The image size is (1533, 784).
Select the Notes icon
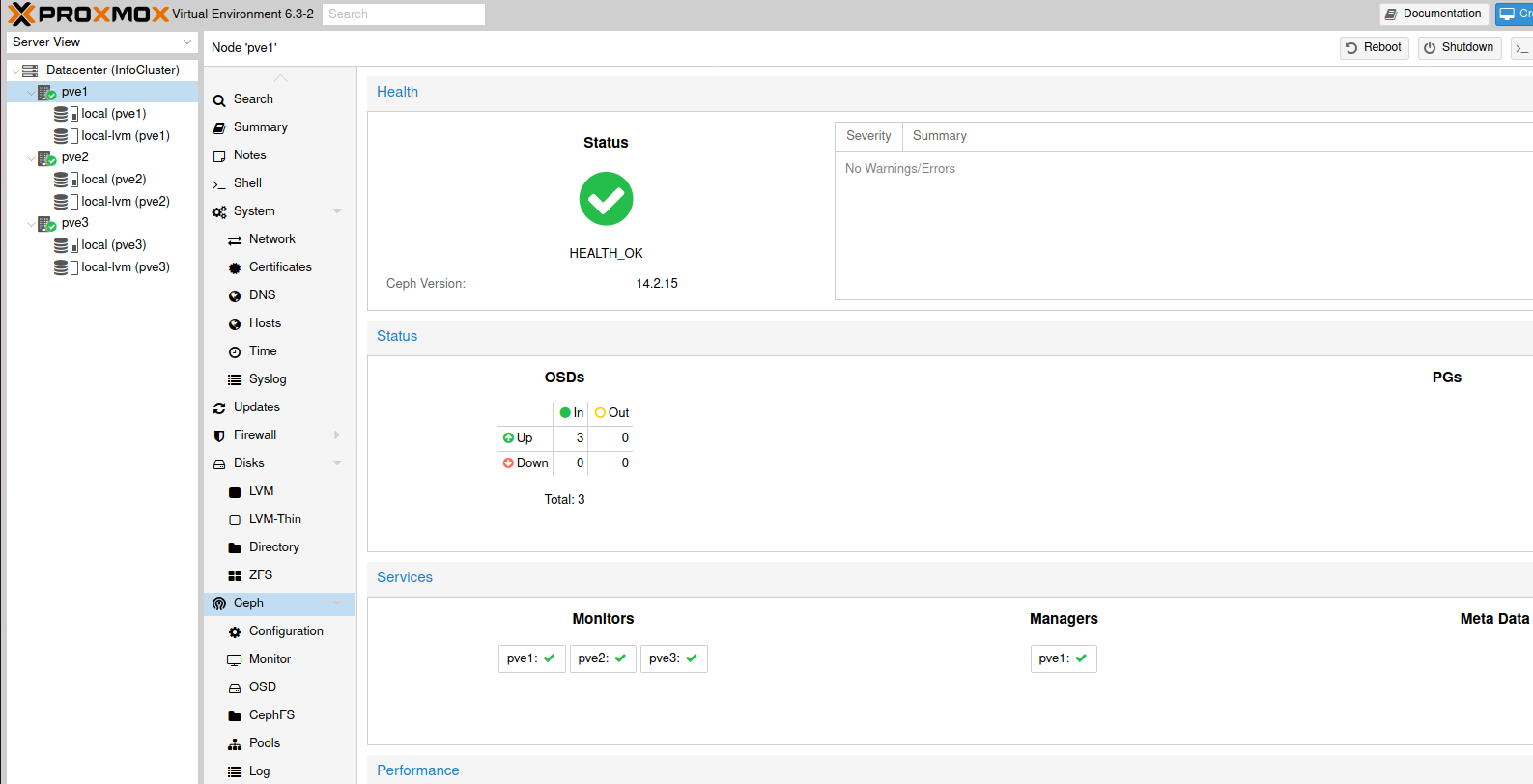(219, 156)
